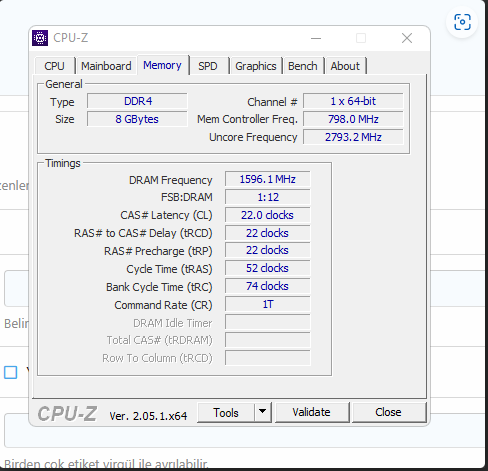Click the screenshot capture icon in the corner
The height and width of the screenshot is (471, 488).
pos(462,22)
